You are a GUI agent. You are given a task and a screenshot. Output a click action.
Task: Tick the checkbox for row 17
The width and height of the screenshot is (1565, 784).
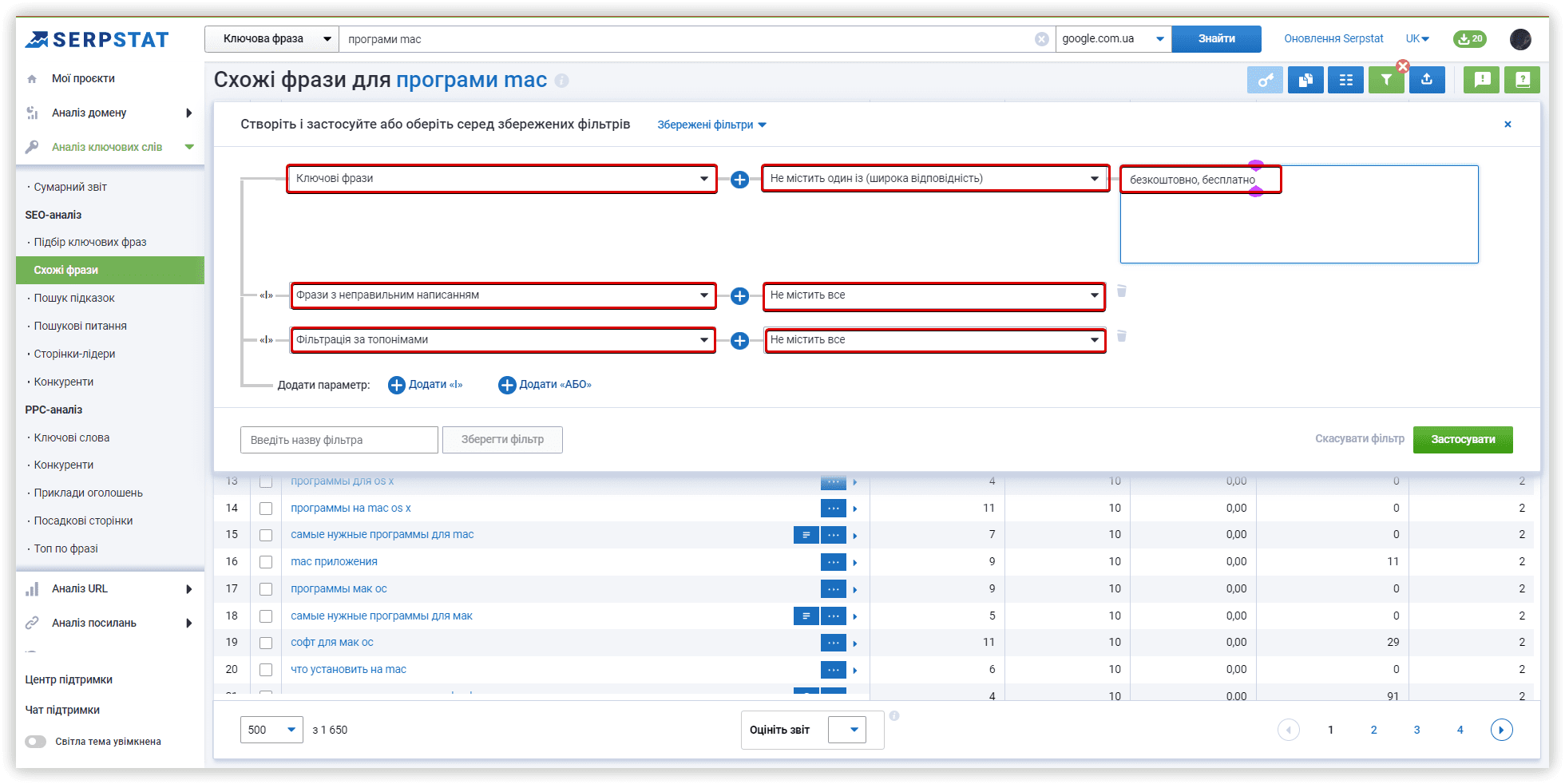266,589
